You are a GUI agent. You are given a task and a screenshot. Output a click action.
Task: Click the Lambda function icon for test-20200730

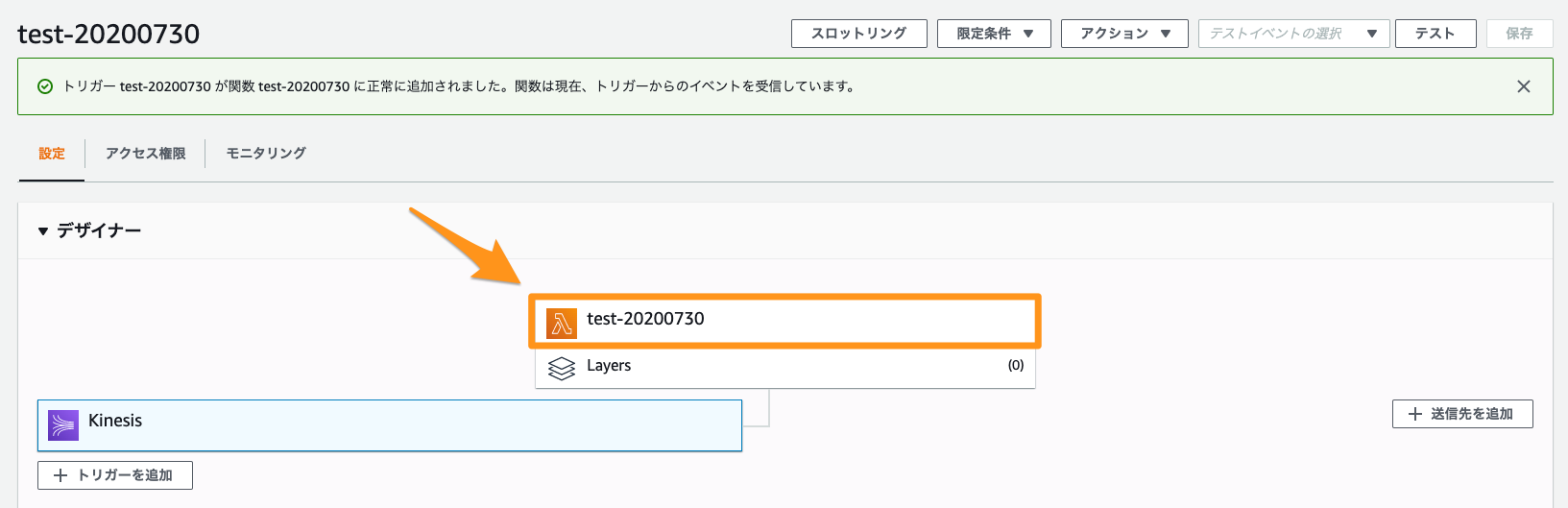(x=562, y=324)
